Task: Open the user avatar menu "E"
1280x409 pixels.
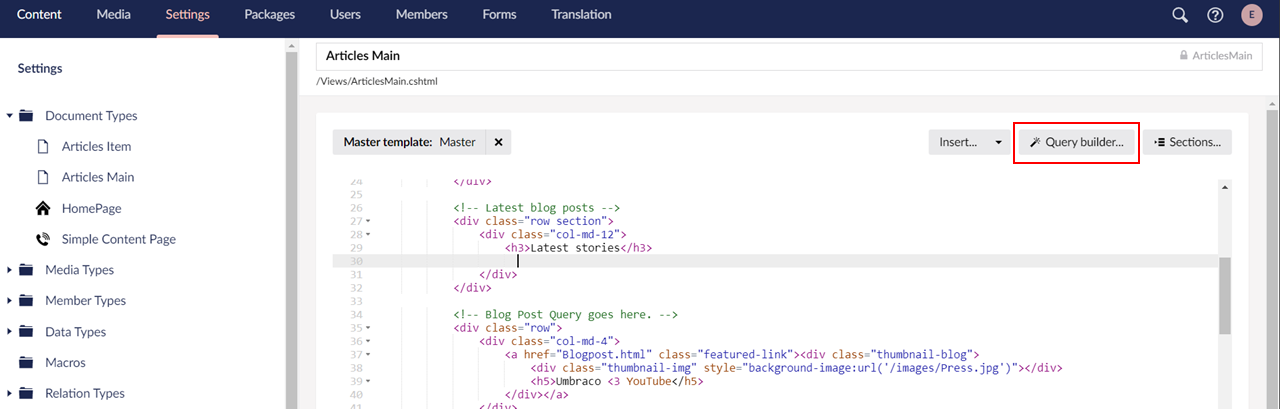Action: pyautogui.click(x=1251, y=15)
